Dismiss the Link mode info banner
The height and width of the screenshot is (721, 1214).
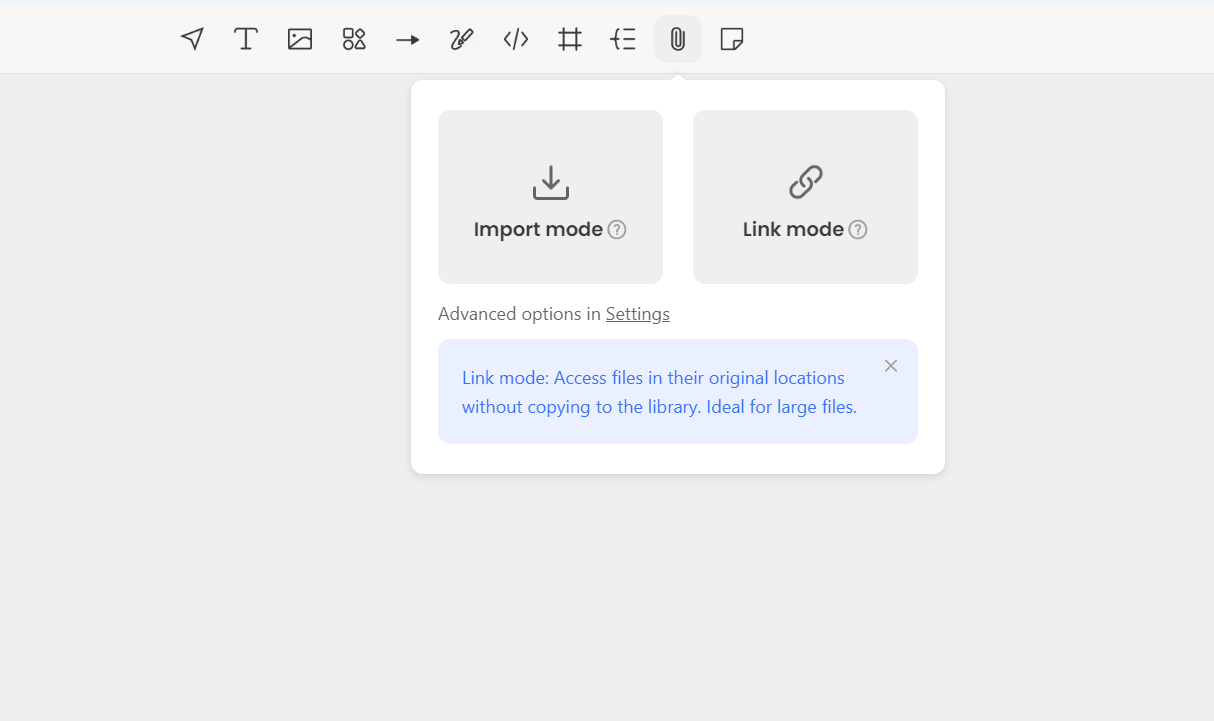pyautogui.click(x=891, y=366)
